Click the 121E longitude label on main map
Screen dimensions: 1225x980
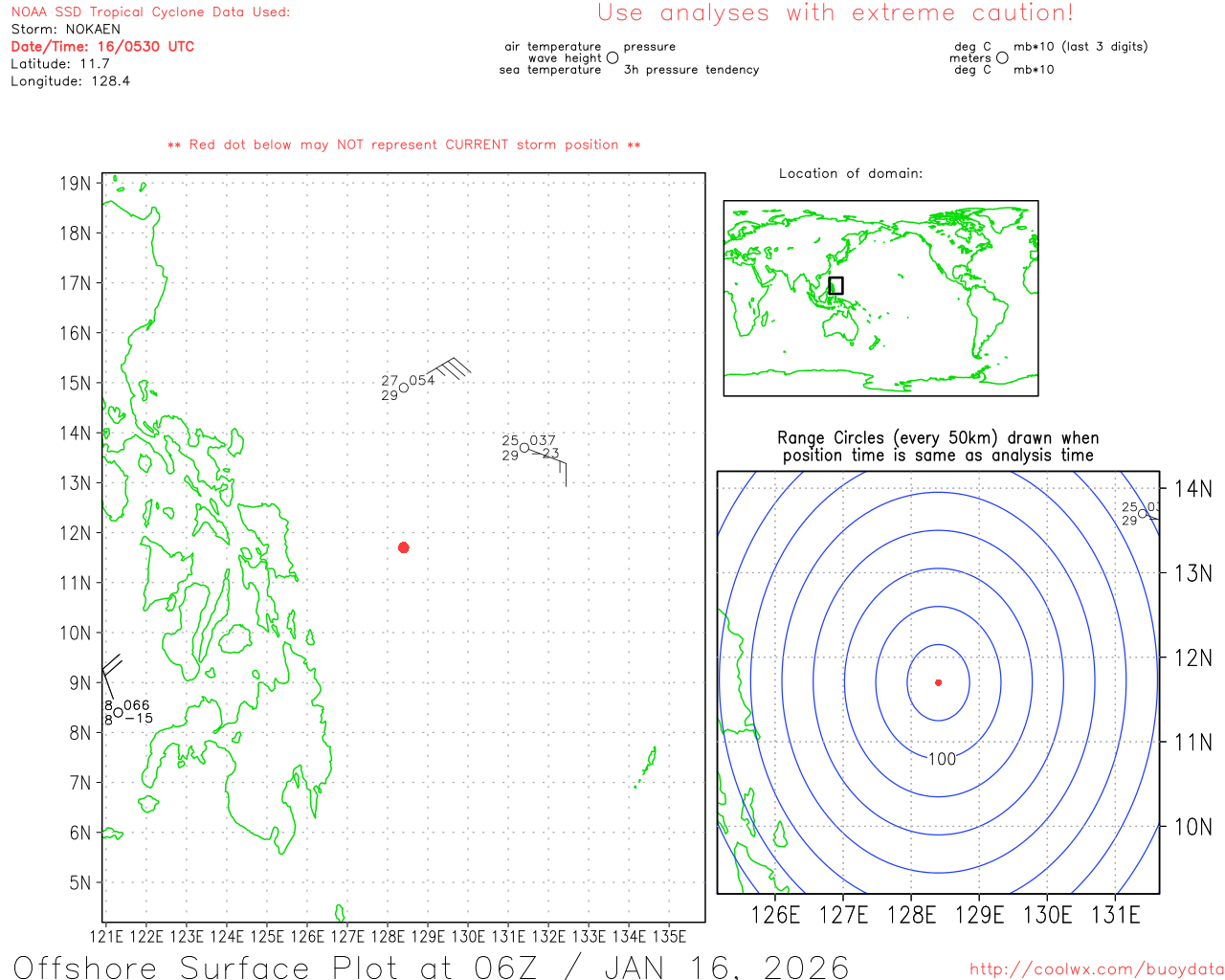tap(106, 936)
